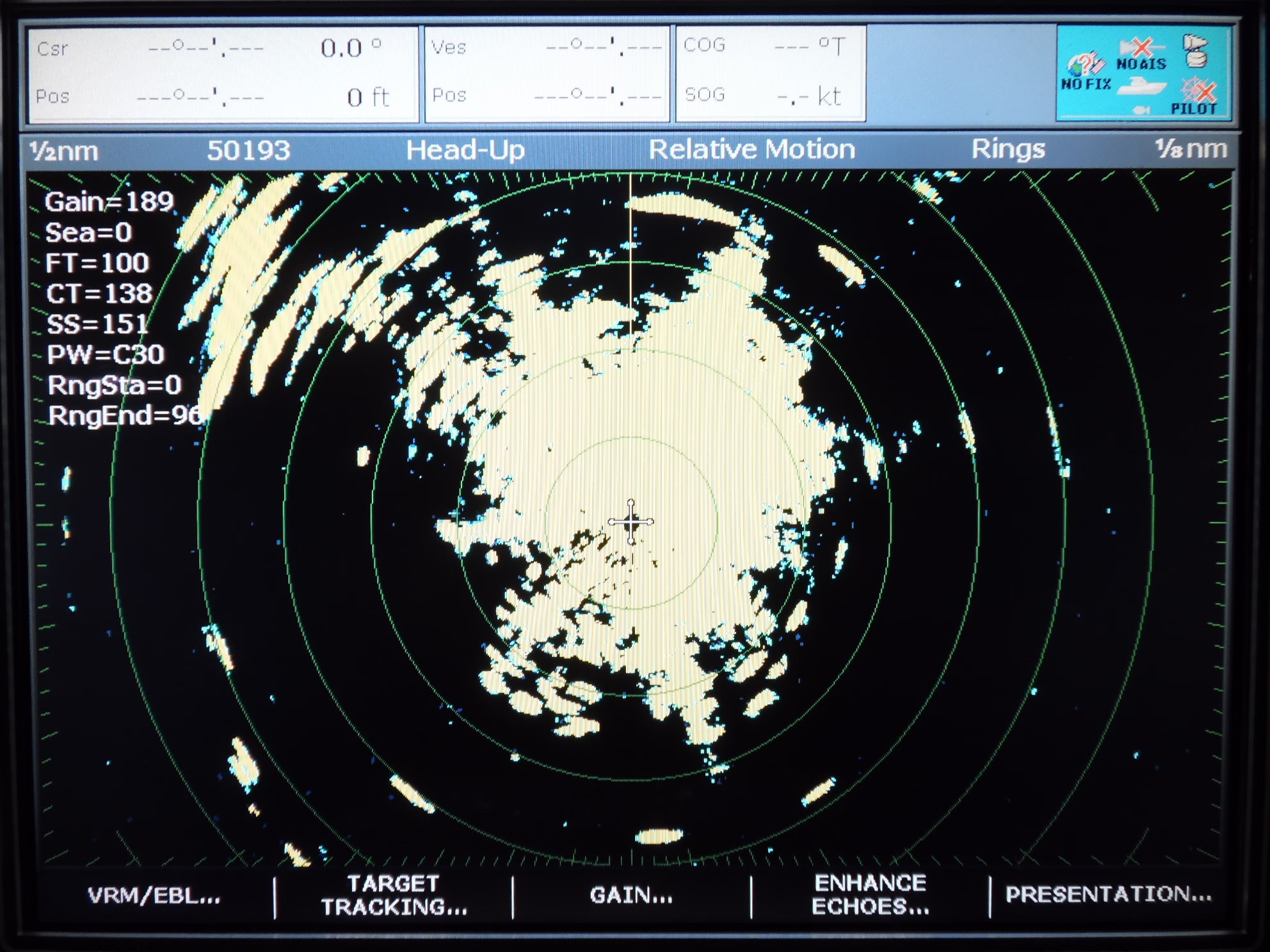Click the radar center cursor crosshair

pos(631,522)
